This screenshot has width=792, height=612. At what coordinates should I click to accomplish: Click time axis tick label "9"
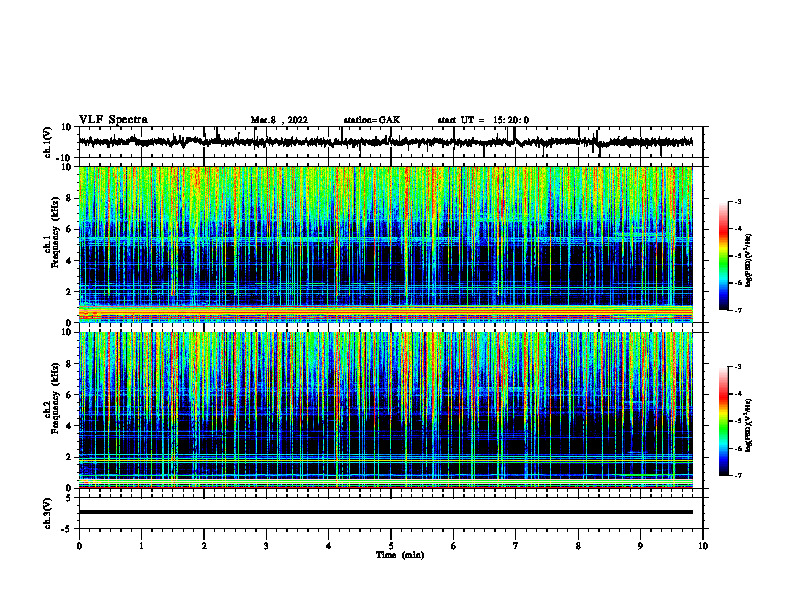(640, 546)
